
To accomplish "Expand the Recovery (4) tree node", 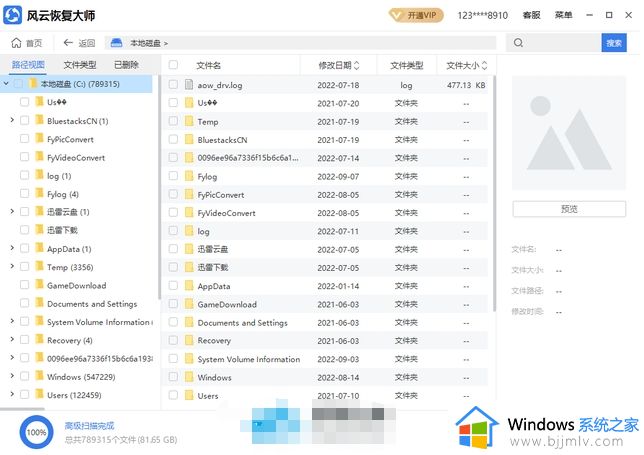I will (x=12, y=340).
